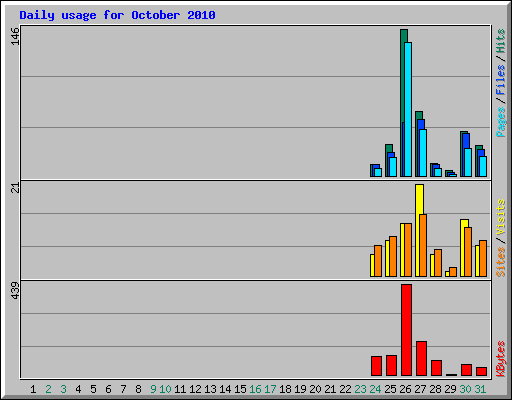512x400 pixels.
Task: Click the Pages legend label
Action: (x=500, y=122)
